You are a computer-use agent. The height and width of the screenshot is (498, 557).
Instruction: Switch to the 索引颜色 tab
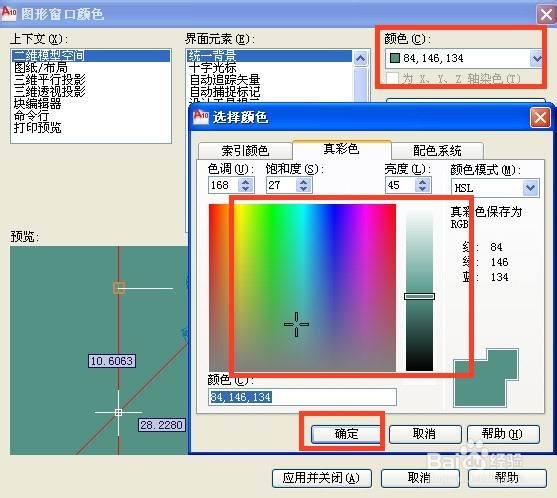pyautogui.click(x=245, y=151)
